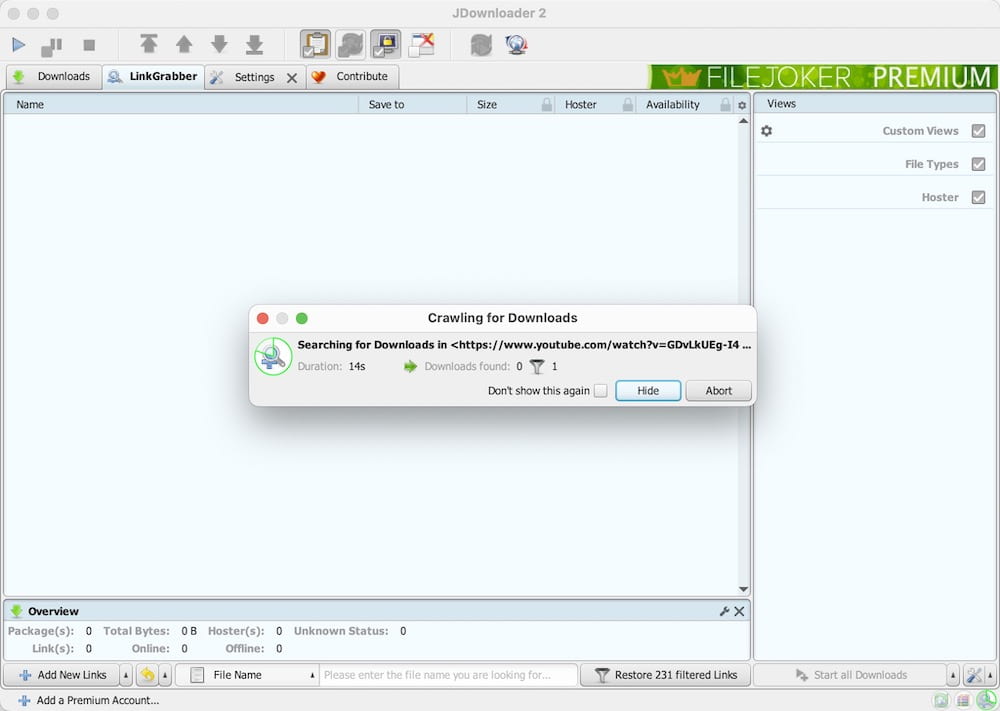Click the Move to bottom arrow icon
This screenshot has height=711, width=1000.
pyautogui.click(x=254, y=44)
